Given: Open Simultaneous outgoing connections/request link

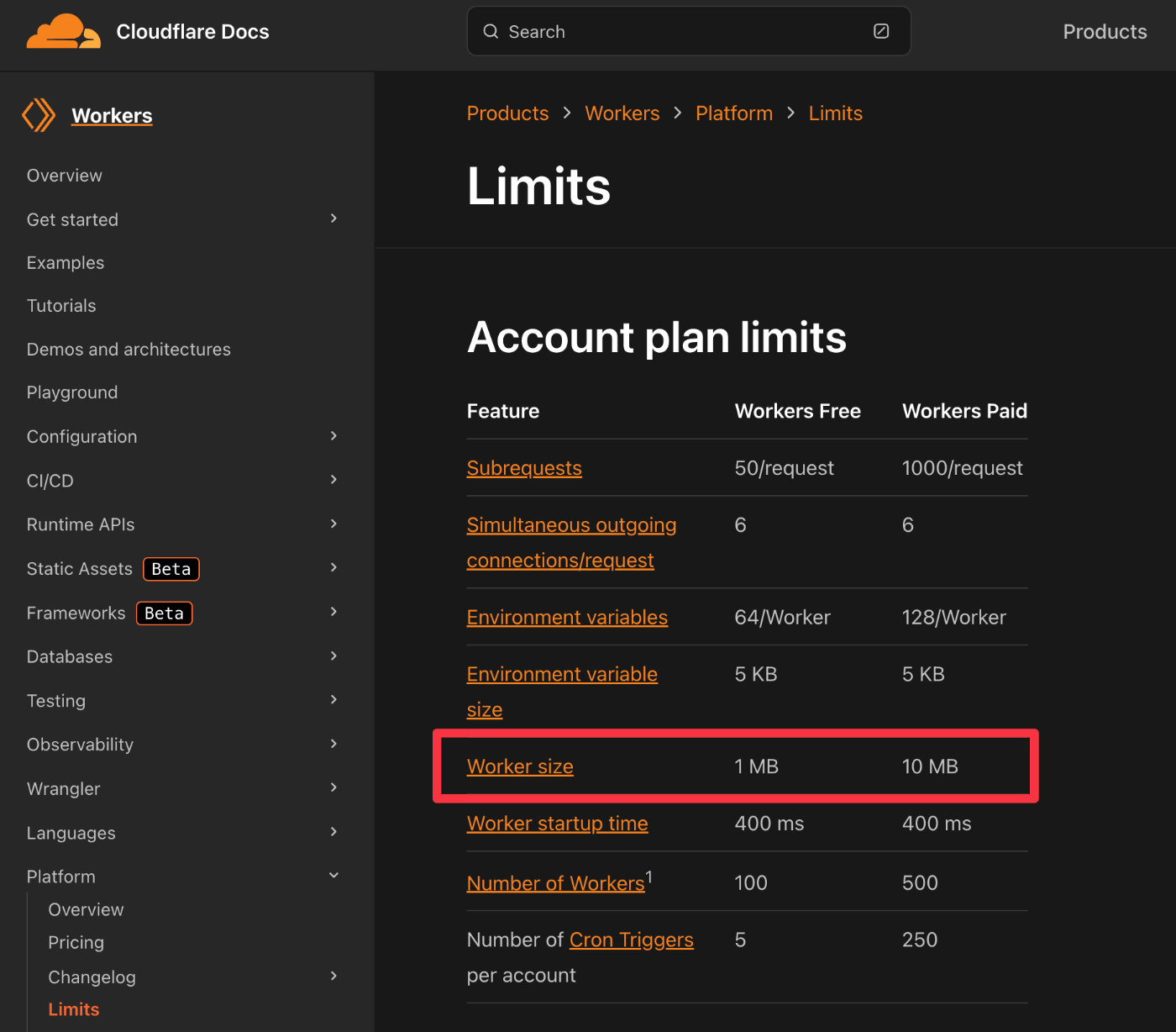Looking at the screenshot, I should pos(571,543).
